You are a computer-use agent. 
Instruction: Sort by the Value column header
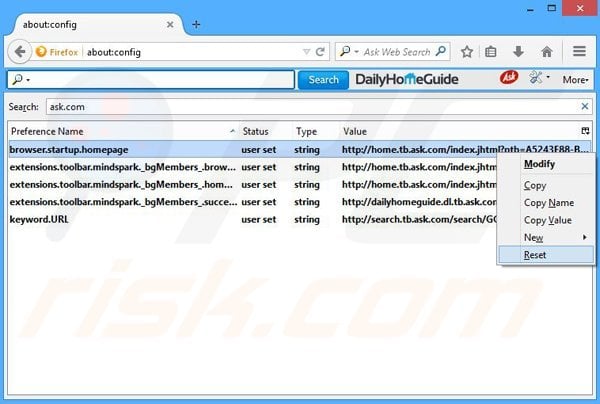click(459, 132)
